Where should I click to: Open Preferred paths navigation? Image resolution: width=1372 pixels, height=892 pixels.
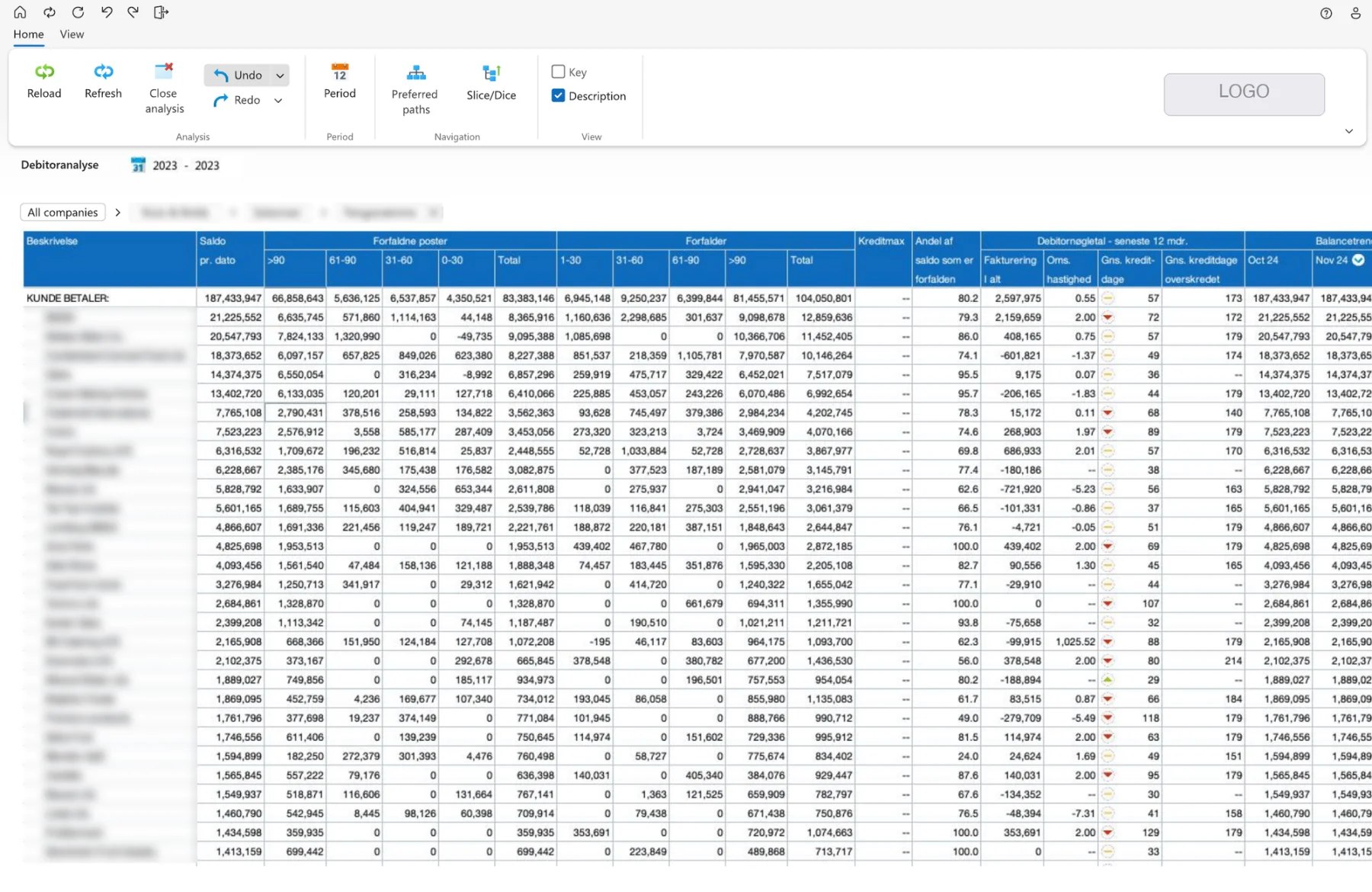coord(416,73)
